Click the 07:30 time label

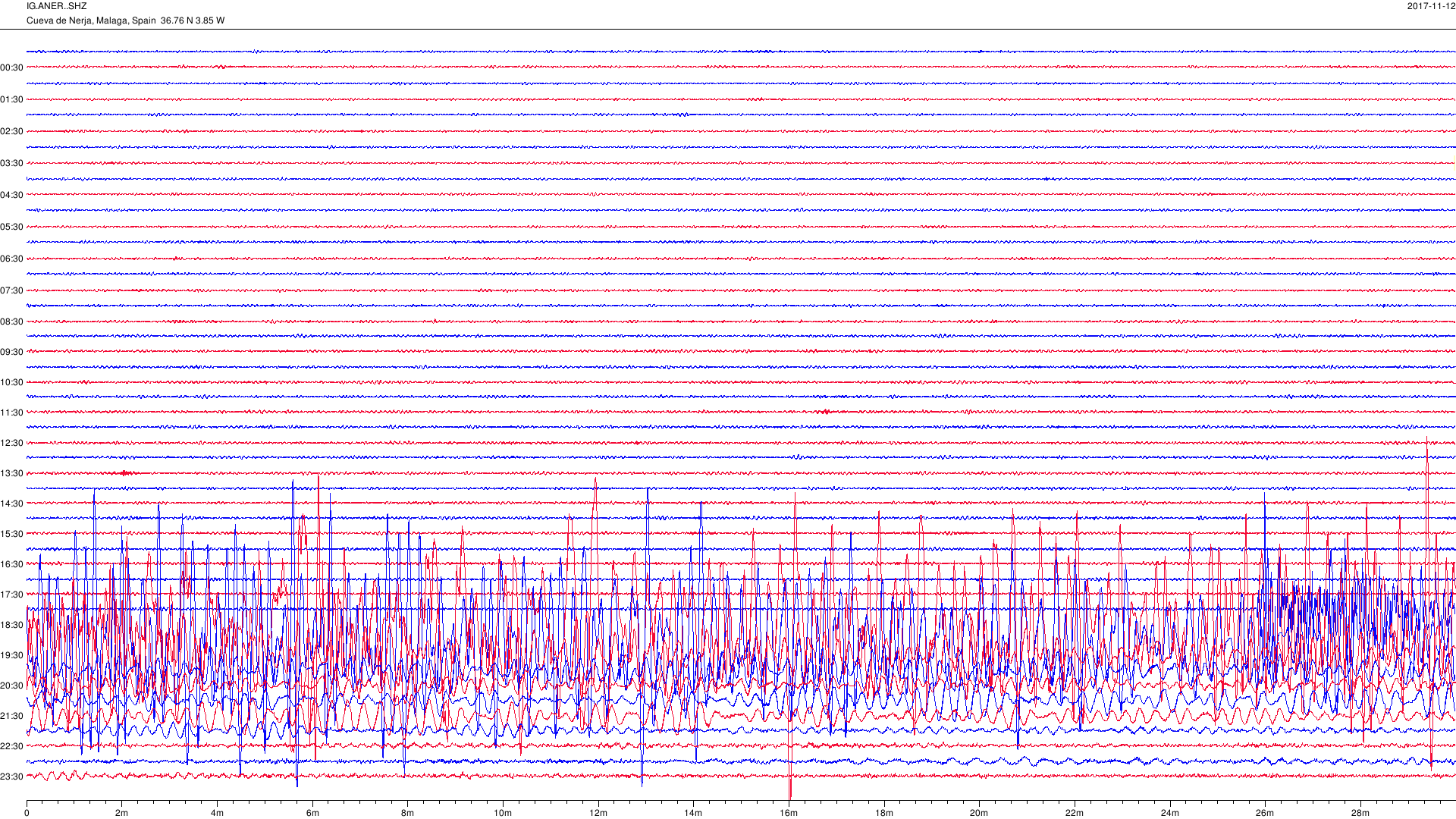tap(12, 290)
